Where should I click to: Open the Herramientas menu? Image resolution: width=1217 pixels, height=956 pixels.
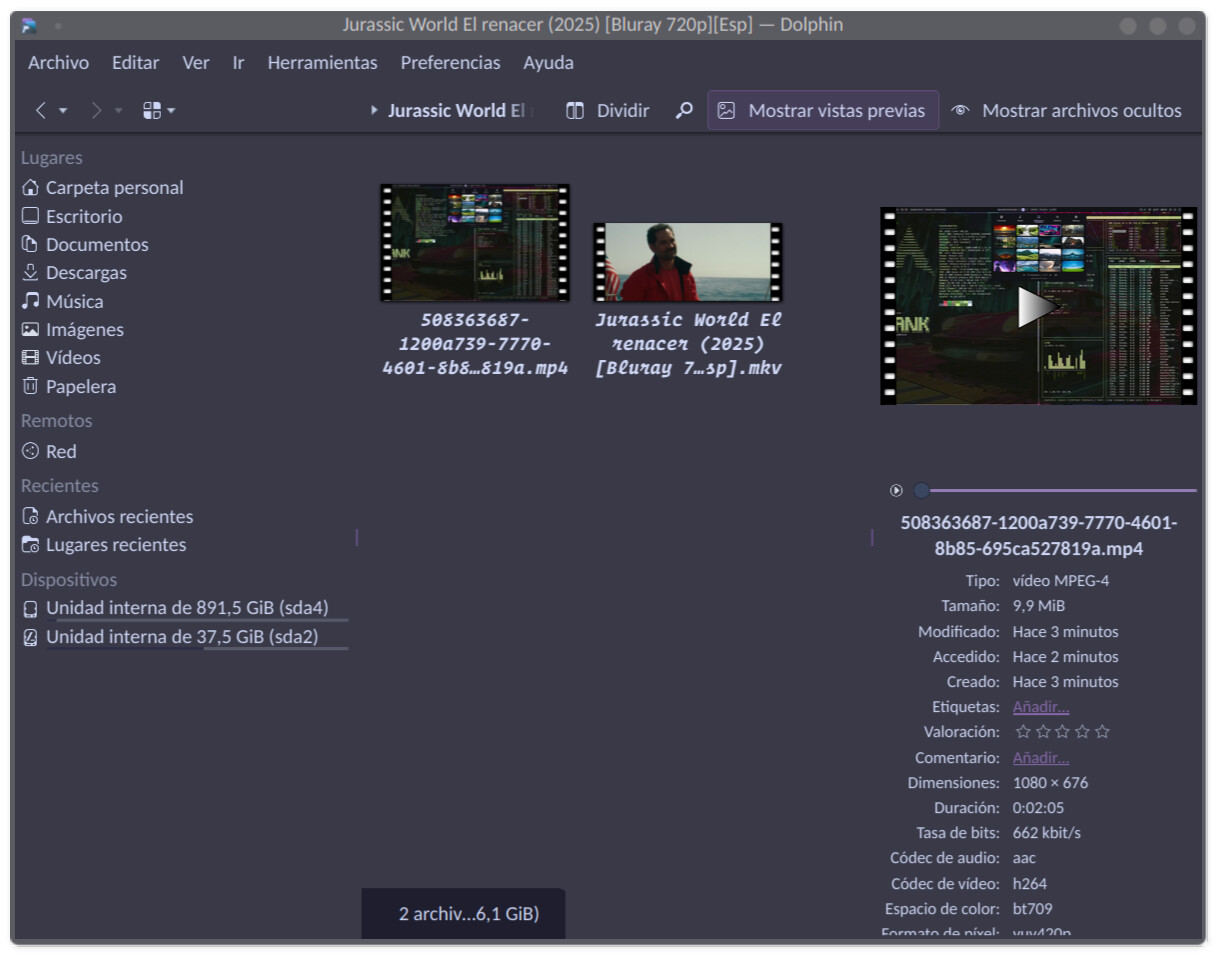pos(322,62)
